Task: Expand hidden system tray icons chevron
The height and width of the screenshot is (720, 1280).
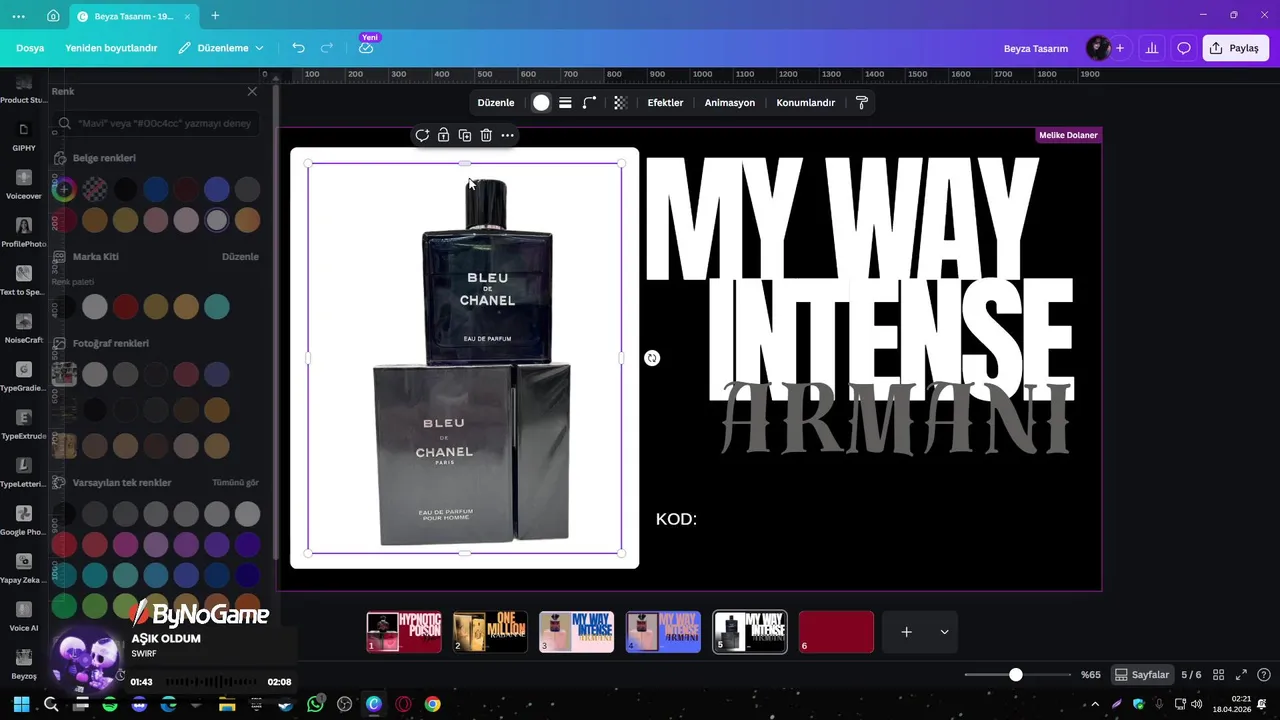Action: click(x=1094, y=704)
